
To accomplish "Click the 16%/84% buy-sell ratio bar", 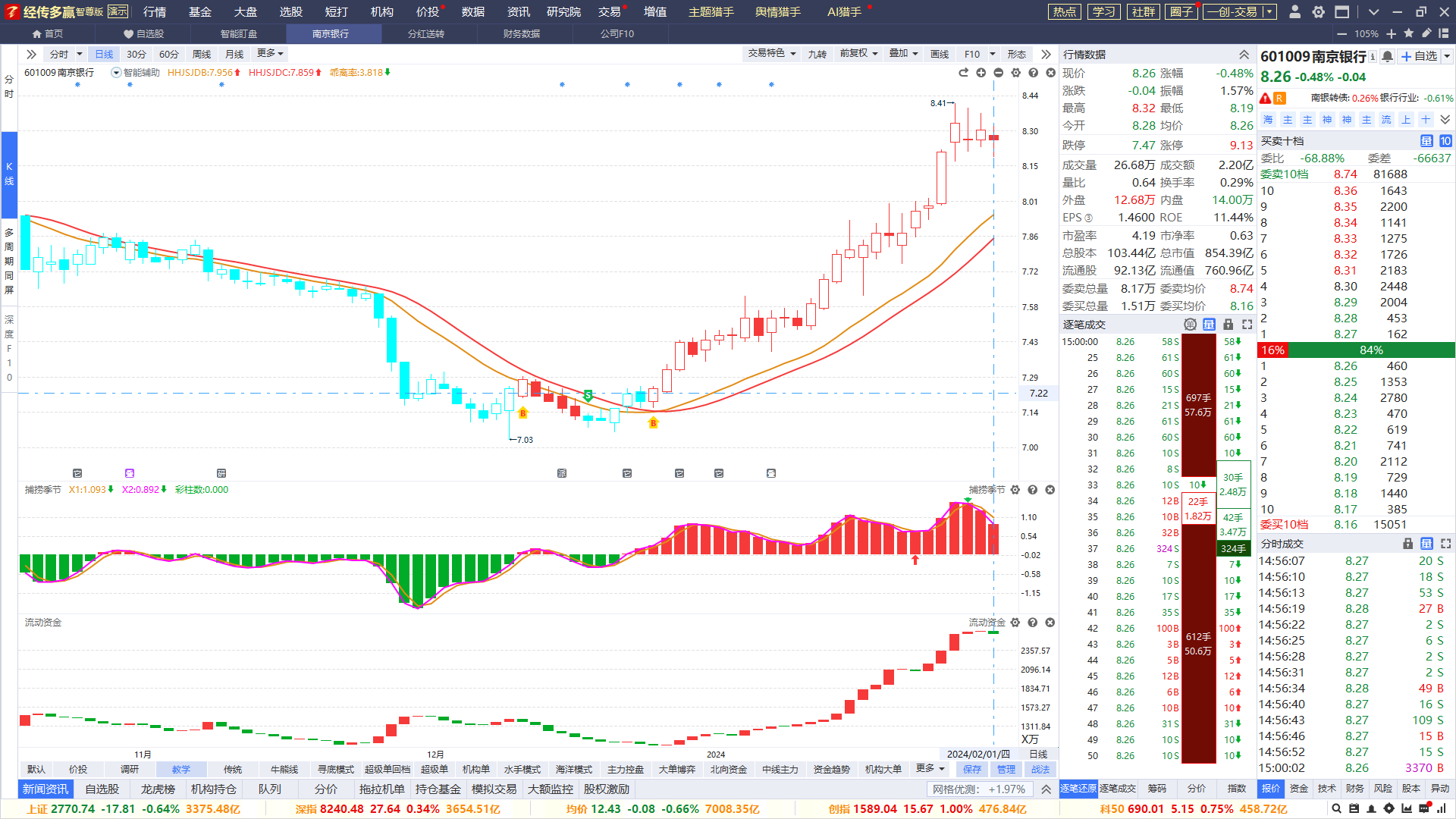I will (x=1356, y=350).
